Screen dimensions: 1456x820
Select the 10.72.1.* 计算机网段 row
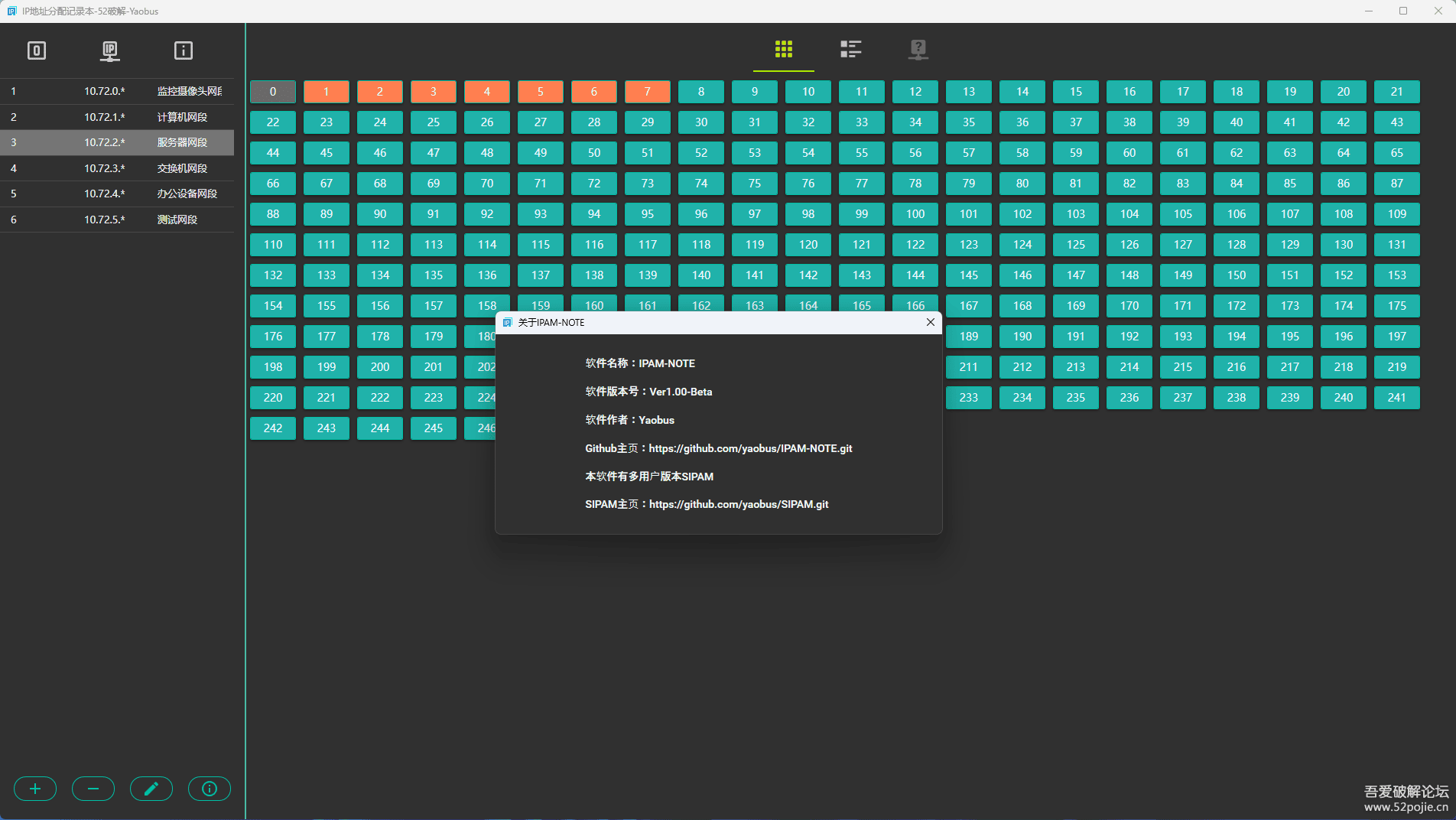(x=117, y=117)
